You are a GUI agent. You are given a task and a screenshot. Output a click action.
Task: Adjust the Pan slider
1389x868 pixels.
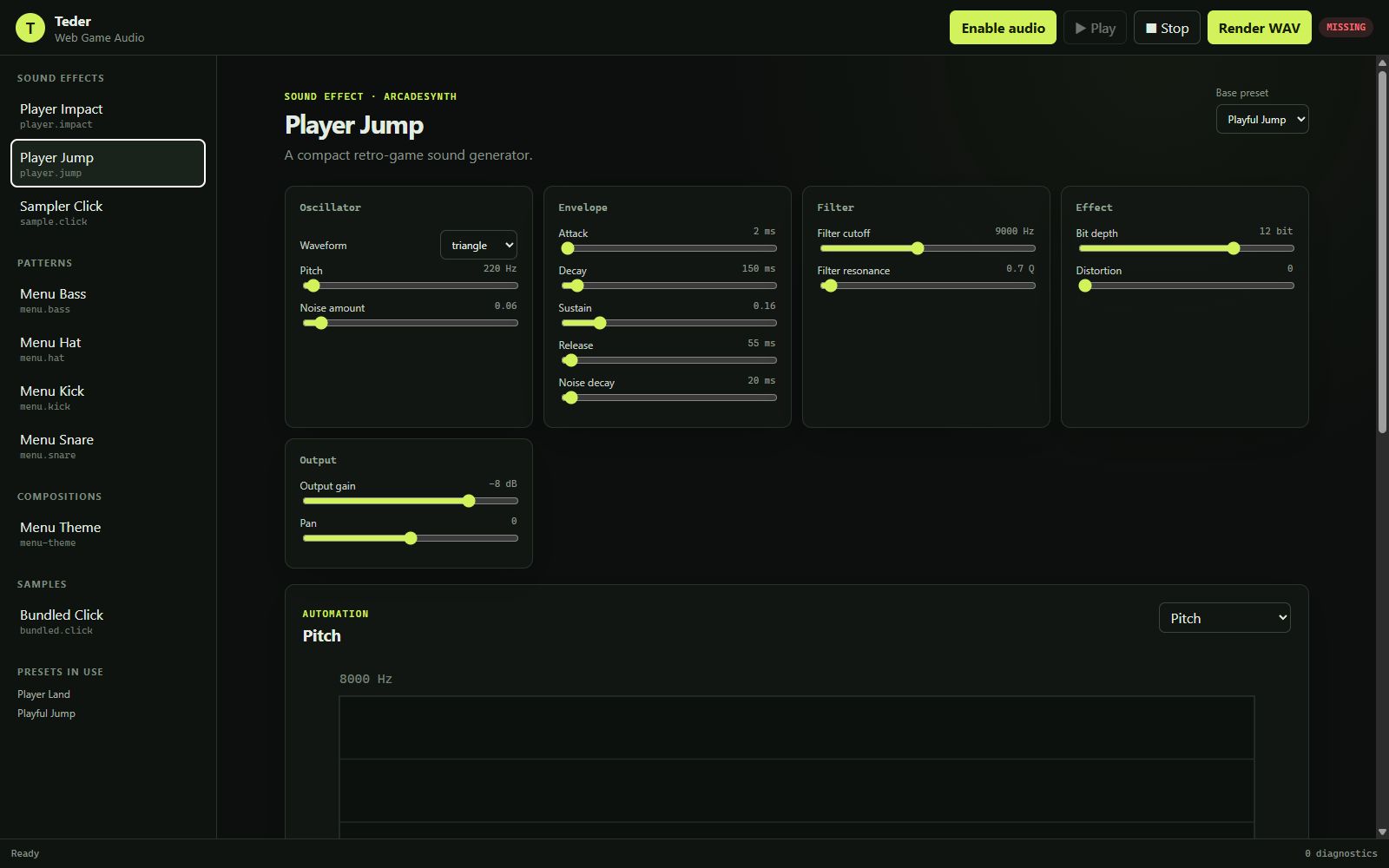(x=410, y=538)
